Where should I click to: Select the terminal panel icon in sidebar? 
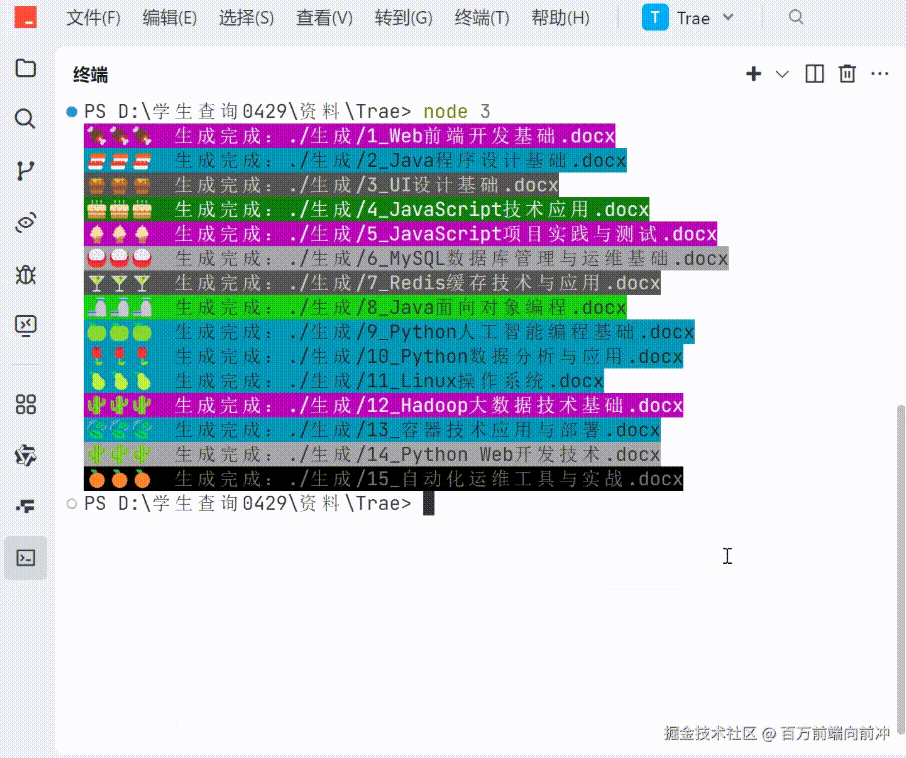coord(25,558)
